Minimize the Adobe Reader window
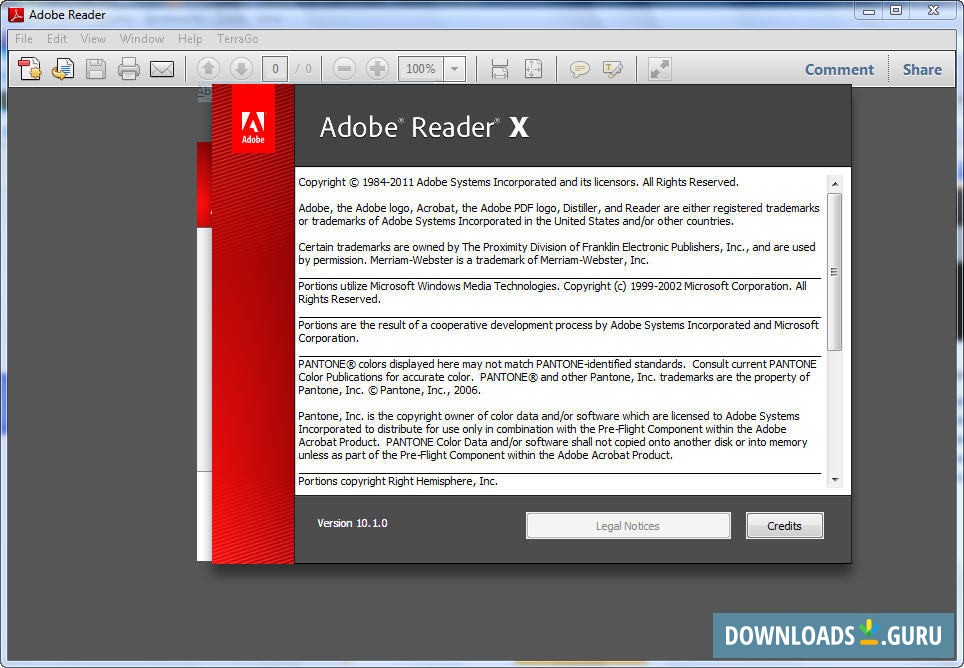 [869, 11]
